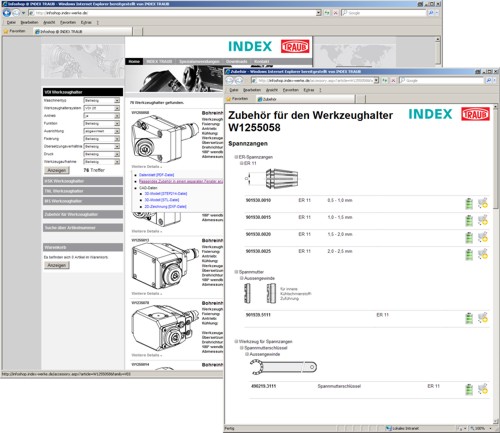Open the Ausrichtung dropdown

[101, 131]
